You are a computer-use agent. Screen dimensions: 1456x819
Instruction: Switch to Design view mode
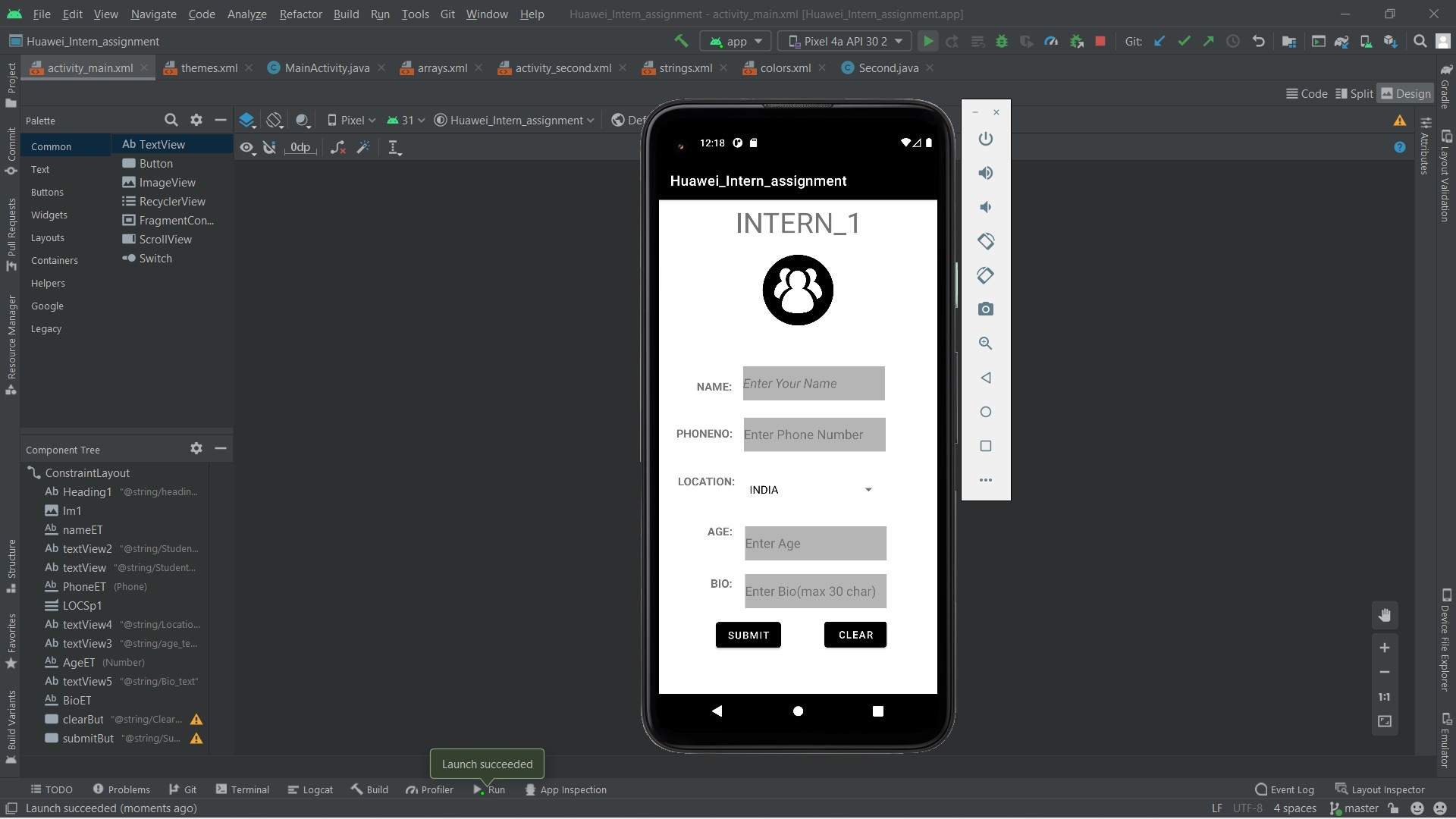(1405, 93)
